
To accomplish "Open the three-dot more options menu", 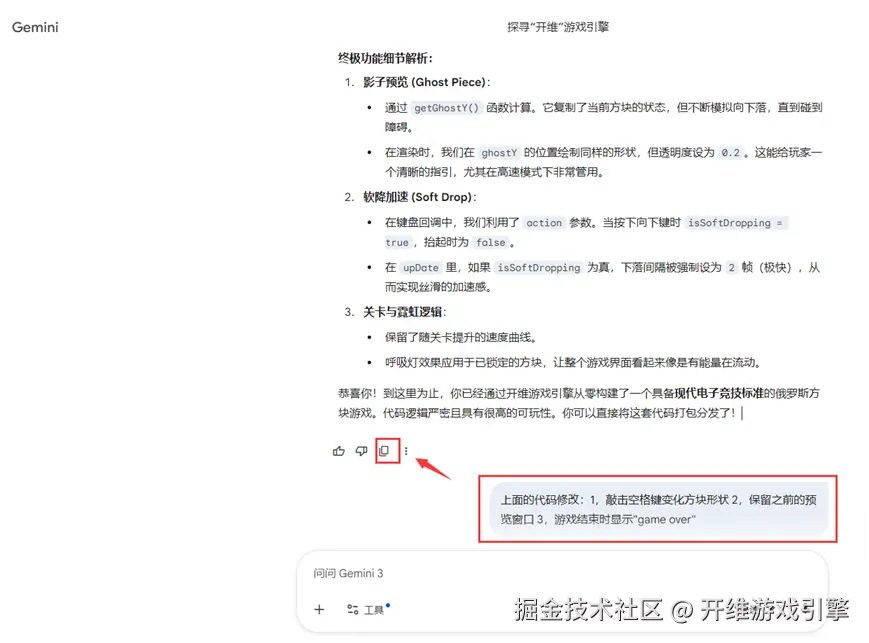I will pyautogui.click(x=405, y=451).
